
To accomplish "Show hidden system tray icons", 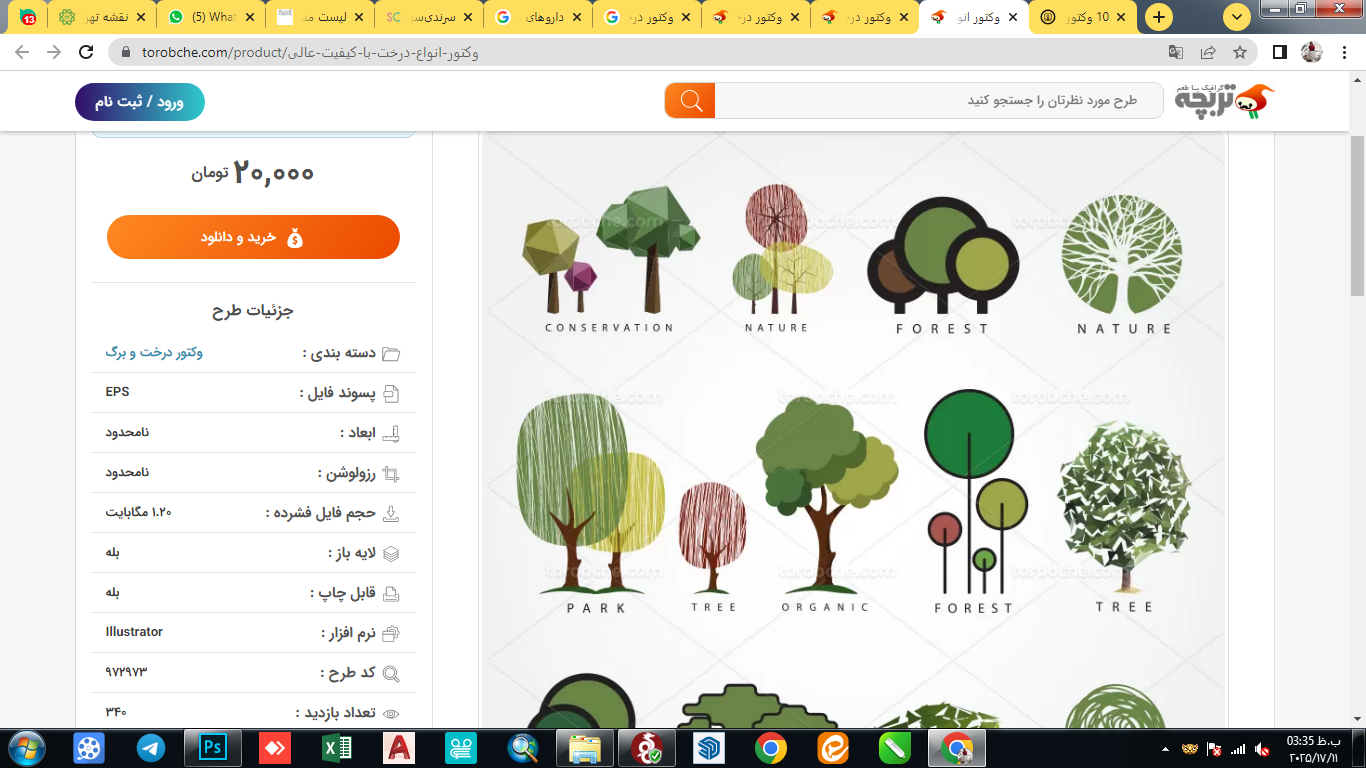I will pyautogui.click(x=1165, y=748).
